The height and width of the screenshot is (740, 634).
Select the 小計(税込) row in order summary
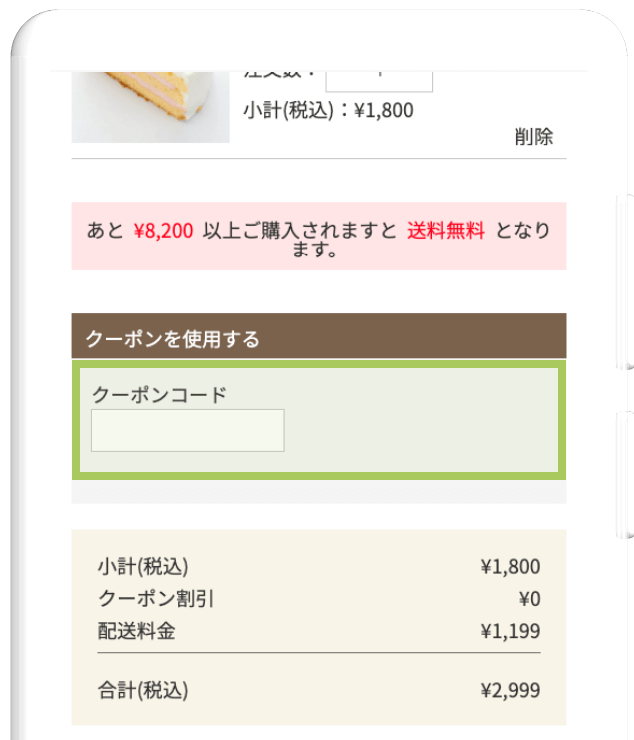(x=319, y=566)
